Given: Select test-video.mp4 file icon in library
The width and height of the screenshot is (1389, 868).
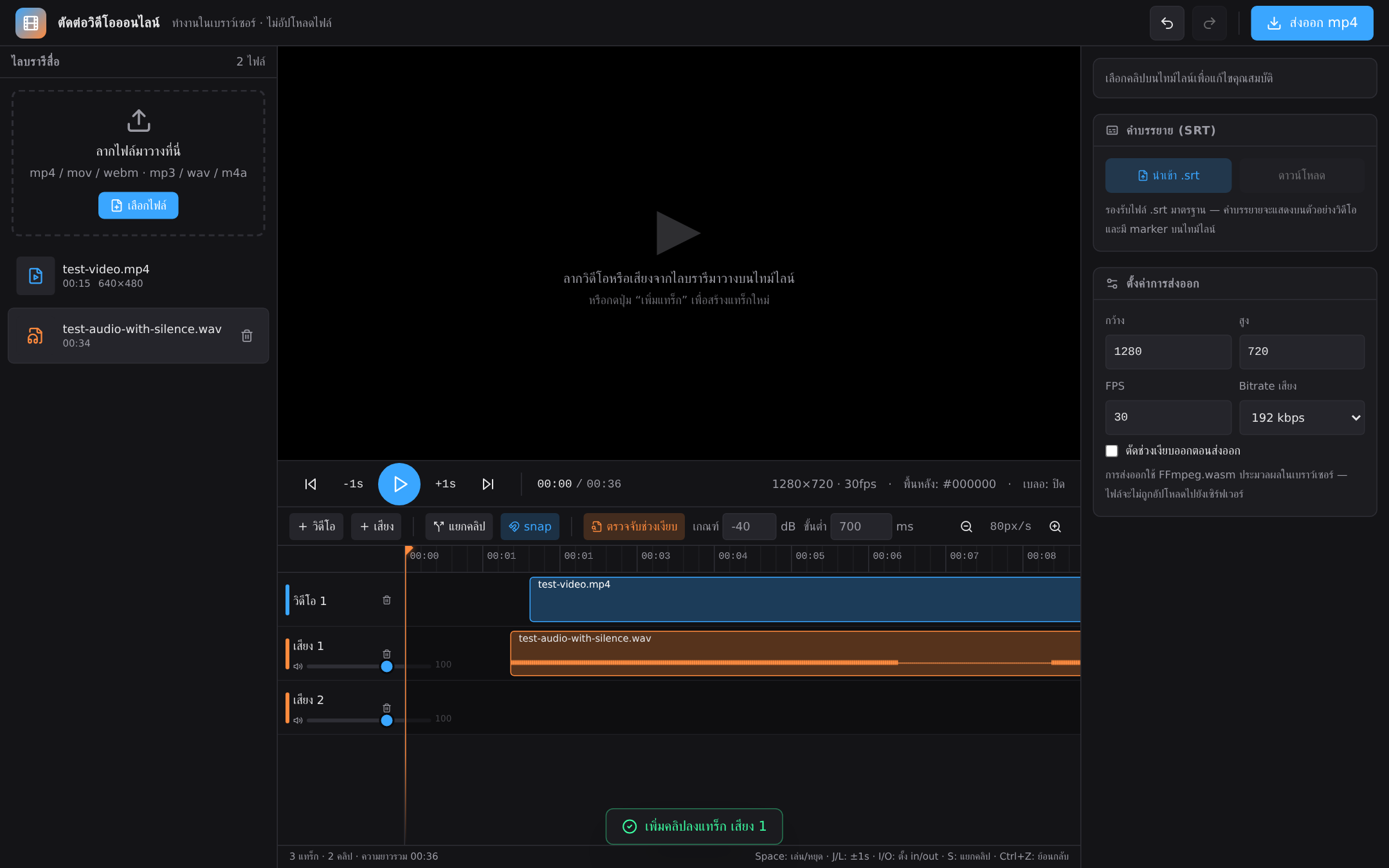Looking at the screenshot, I should pyautogui.click(x=35, y=276).
